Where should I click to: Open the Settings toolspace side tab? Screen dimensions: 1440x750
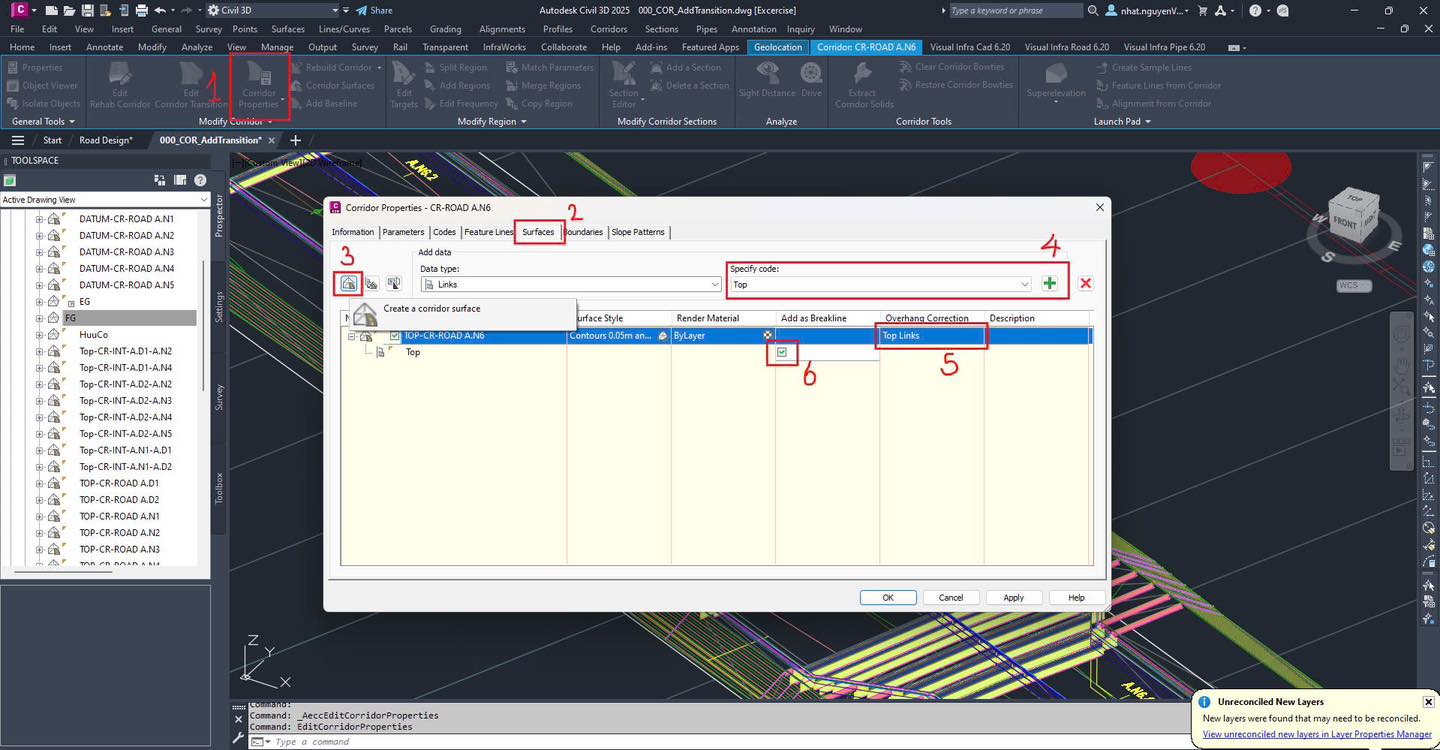(220, 306)
